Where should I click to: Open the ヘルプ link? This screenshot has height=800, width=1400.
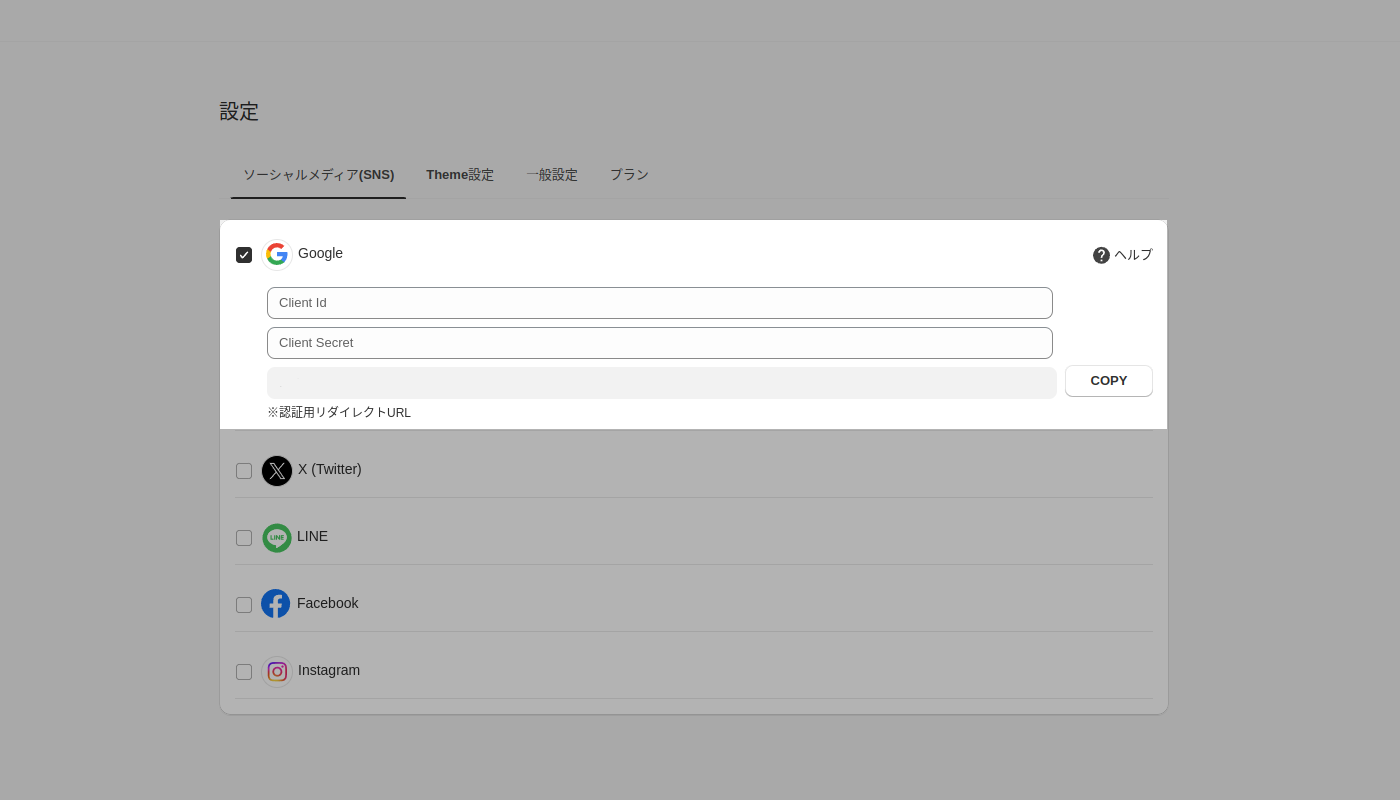pos(1122,255)
